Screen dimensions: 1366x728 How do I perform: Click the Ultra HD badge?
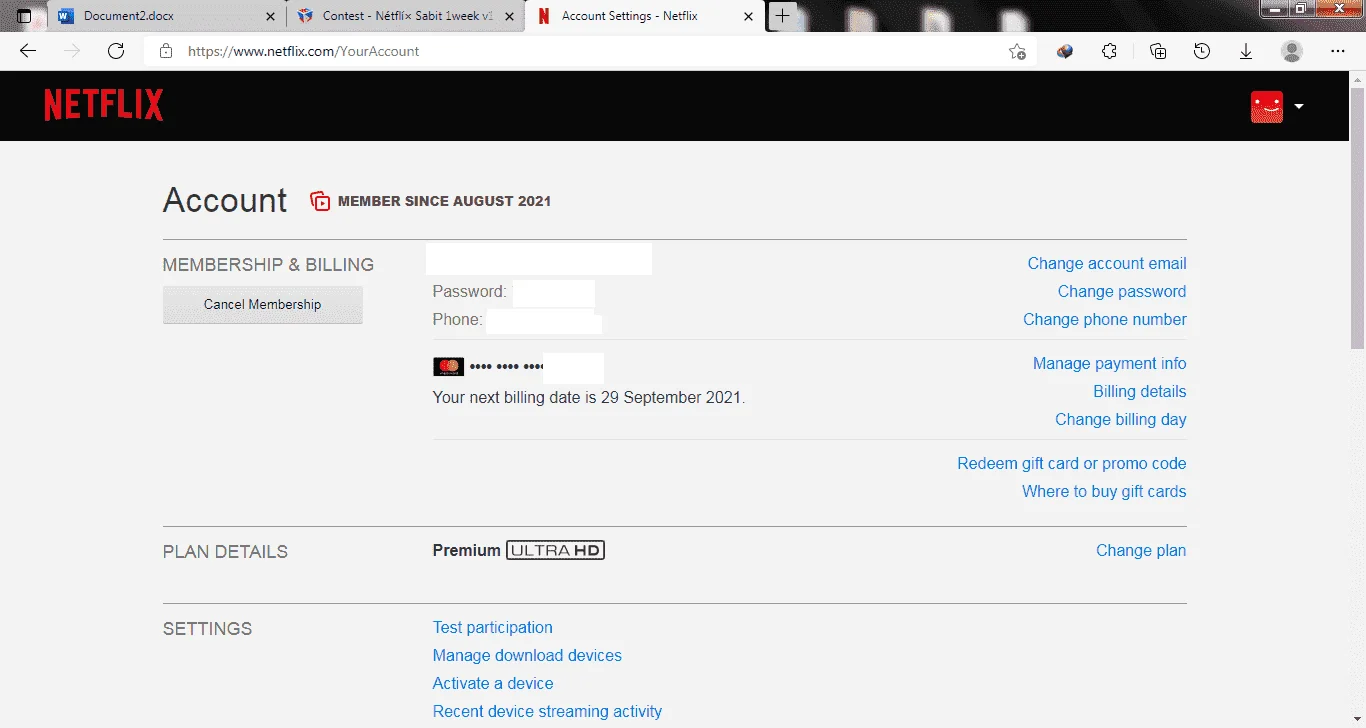[x=556, y=550]
